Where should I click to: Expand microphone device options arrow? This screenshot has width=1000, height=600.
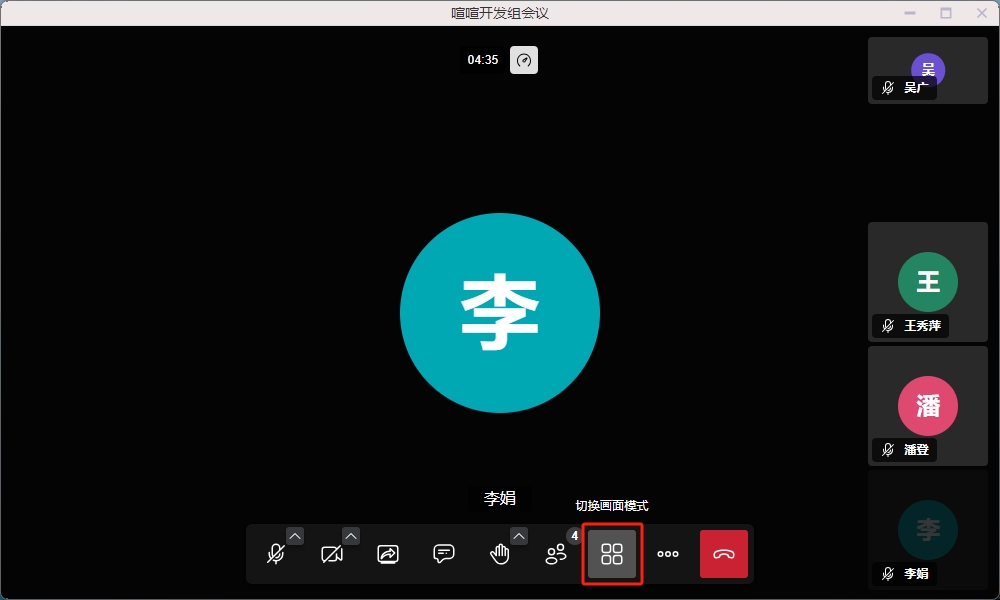tap(295, 536)
